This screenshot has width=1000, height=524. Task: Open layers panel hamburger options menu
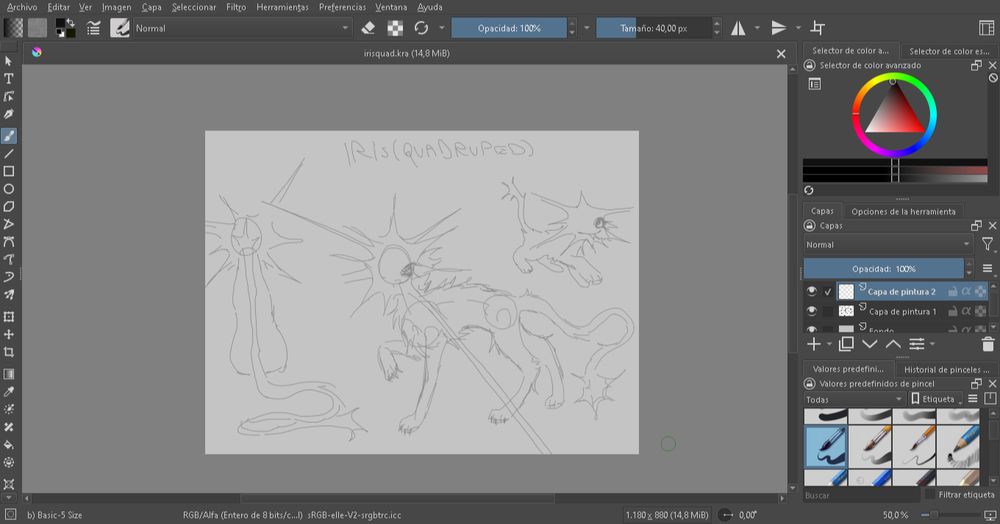987,268
